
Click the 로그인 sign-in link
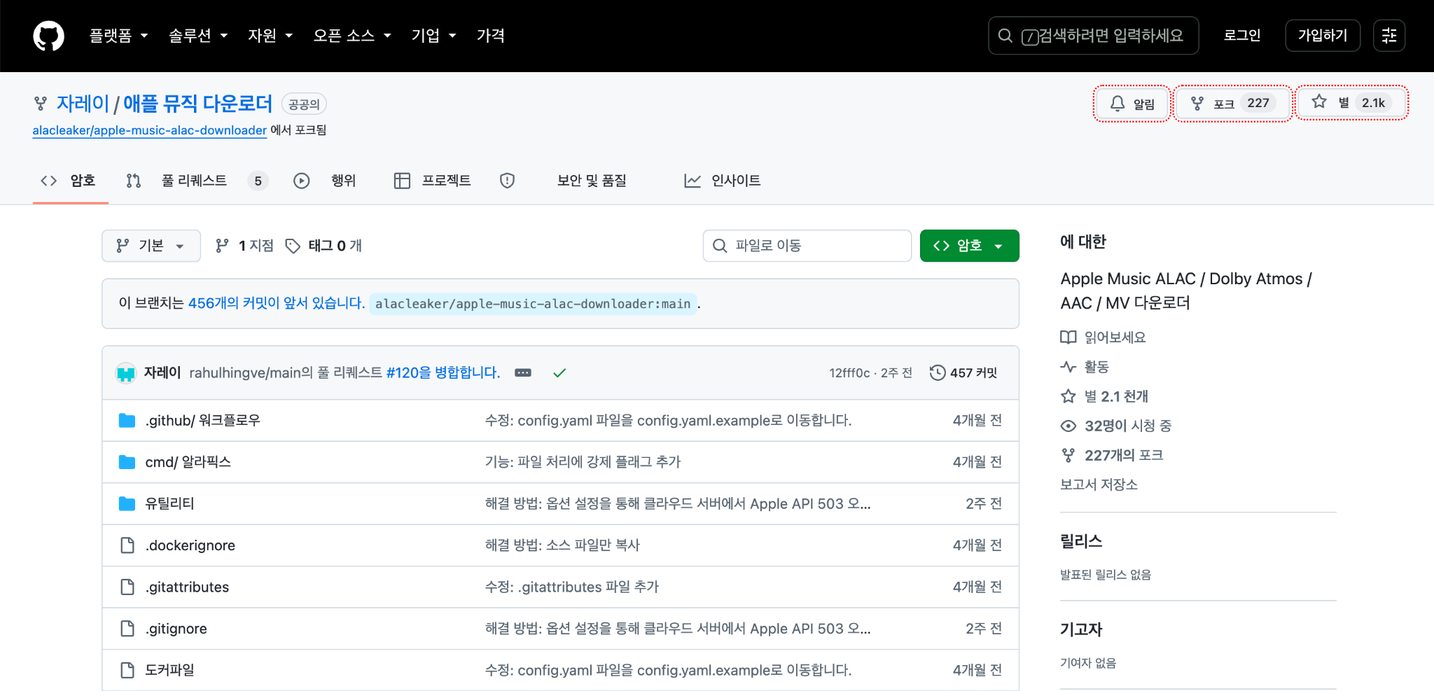pyautogui.click(x=1242, y=36)
